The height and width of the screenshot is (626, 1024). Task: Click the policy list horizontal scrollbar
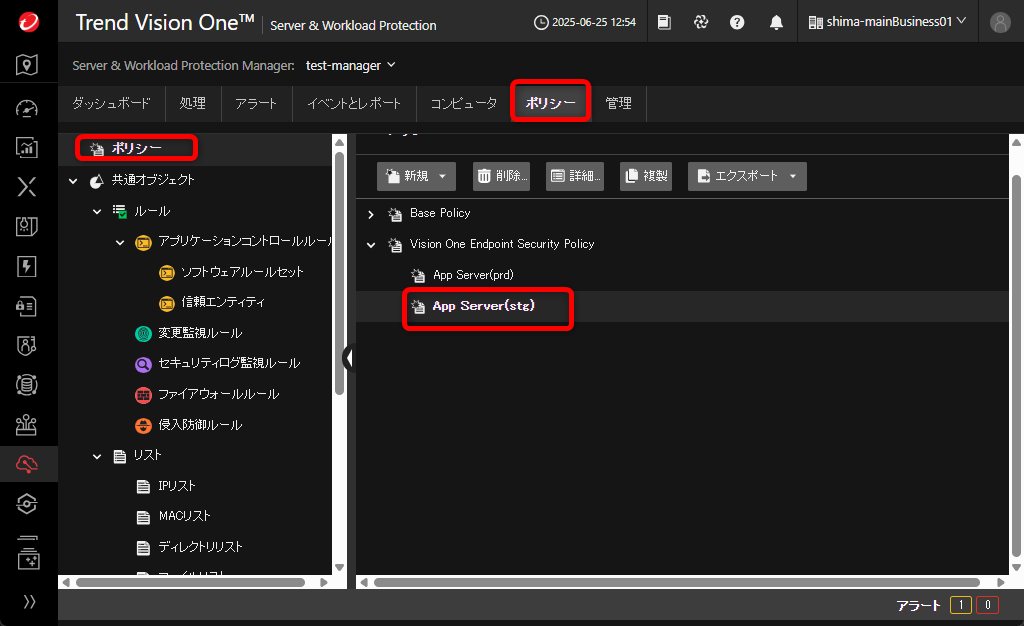click(x=677, y=582)
